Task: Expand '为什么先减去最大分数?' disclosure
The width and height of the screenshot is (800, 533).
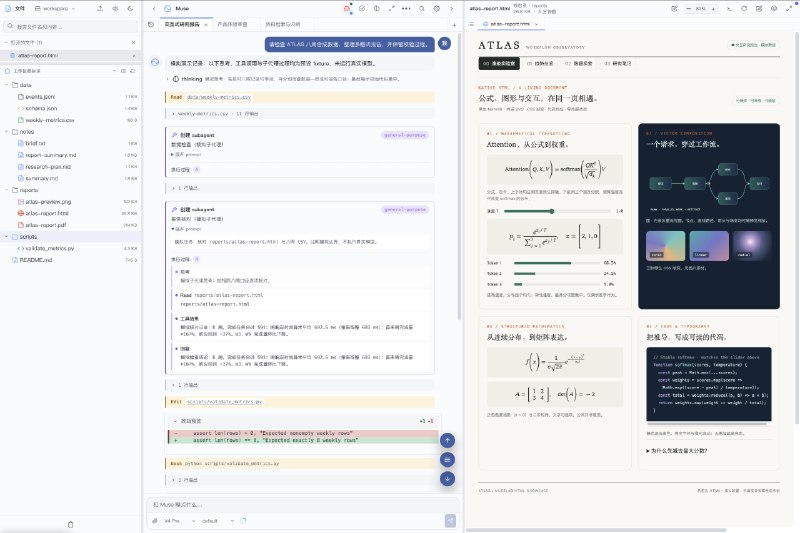Action: coord(677,451)
